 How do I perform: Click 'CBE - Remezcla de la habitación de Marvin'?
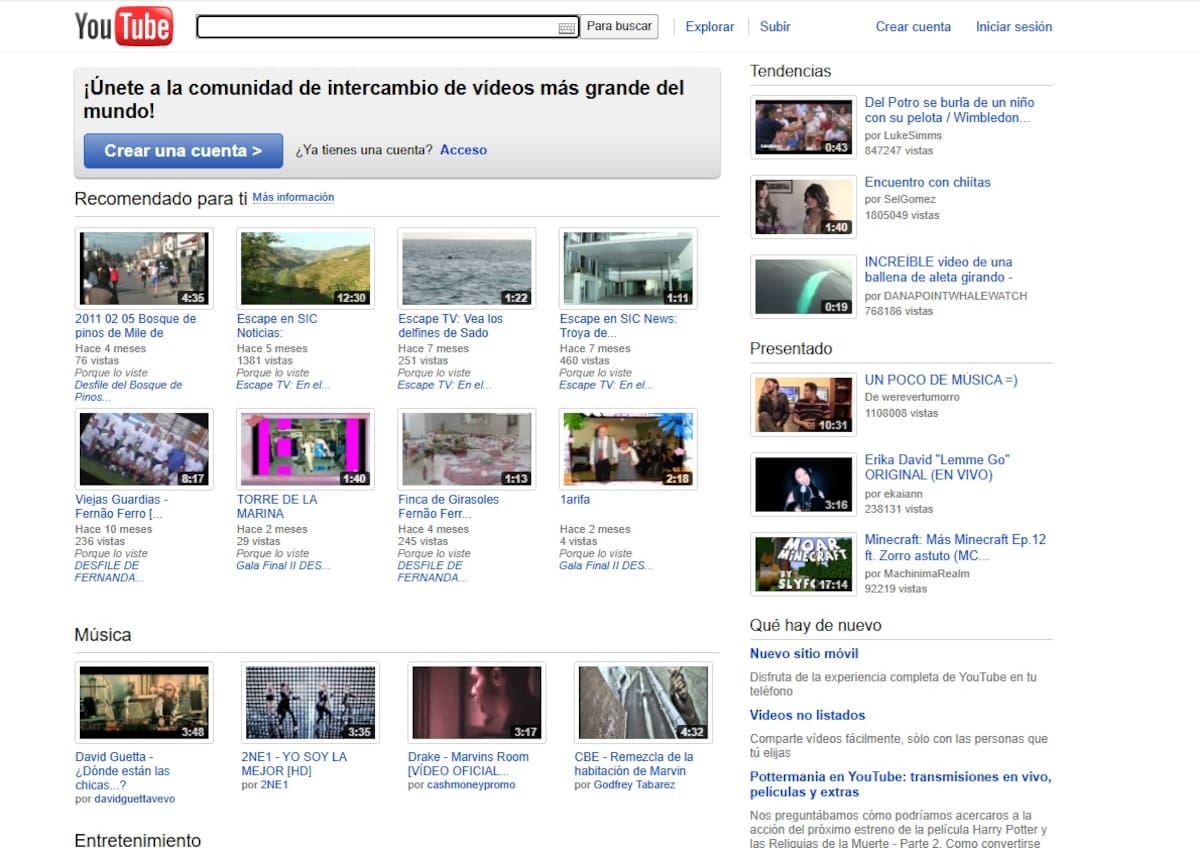click(634, 764)
